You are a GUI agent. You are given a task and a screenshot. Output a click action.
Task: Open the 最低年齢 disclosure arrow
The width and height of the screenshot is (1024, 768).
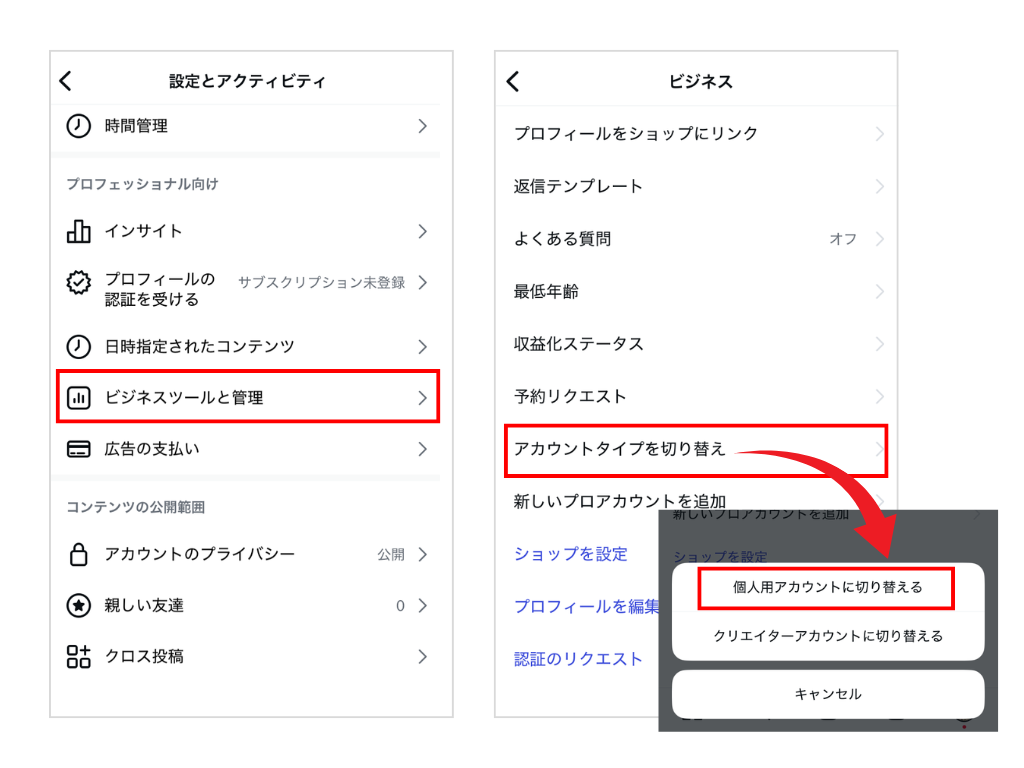click(x=880, y=291)
